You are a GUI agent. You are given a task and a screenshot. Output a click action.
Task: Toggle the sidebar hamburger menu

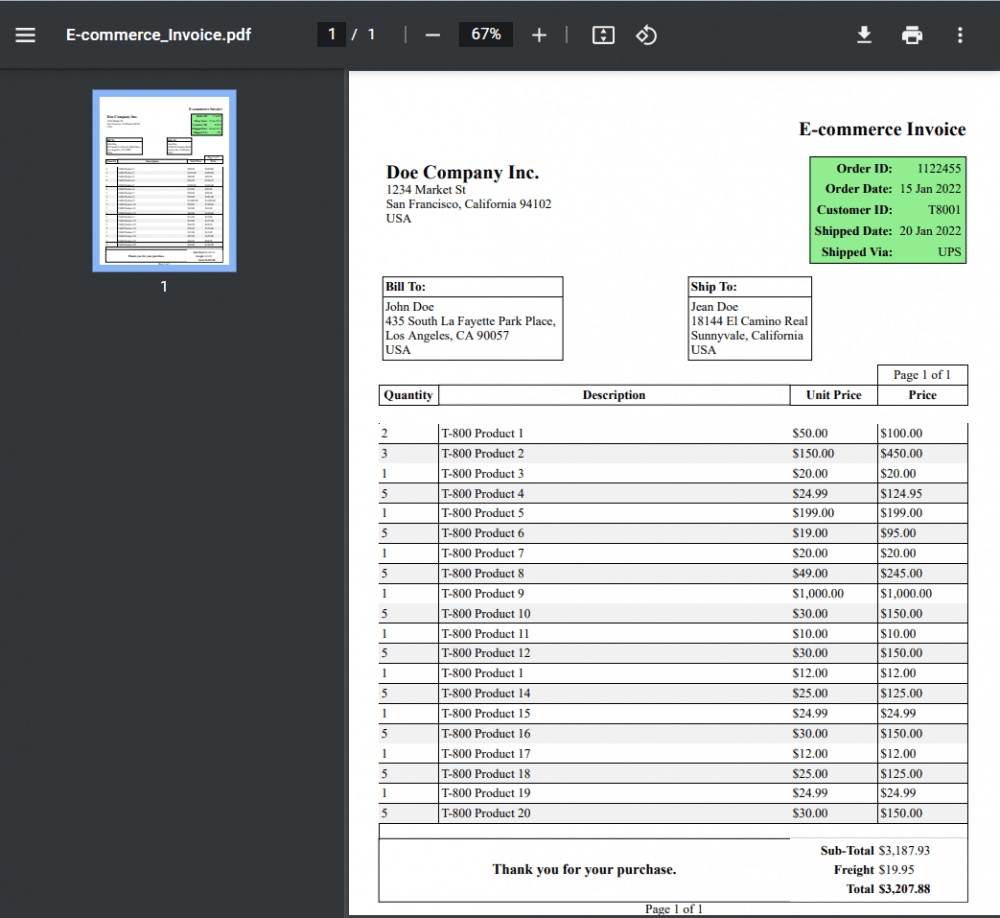[25, 35]
